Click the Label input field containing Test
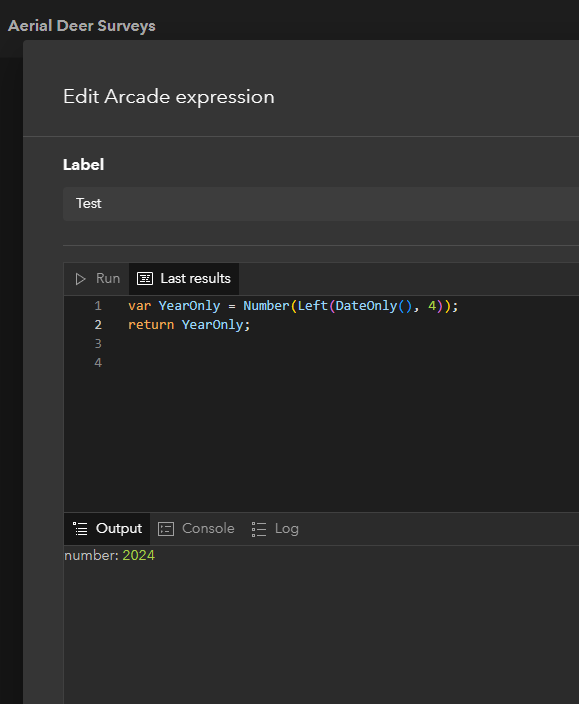The width and height of the screenshot is (579, 704). pyautogui.click(x=321, y=204)
